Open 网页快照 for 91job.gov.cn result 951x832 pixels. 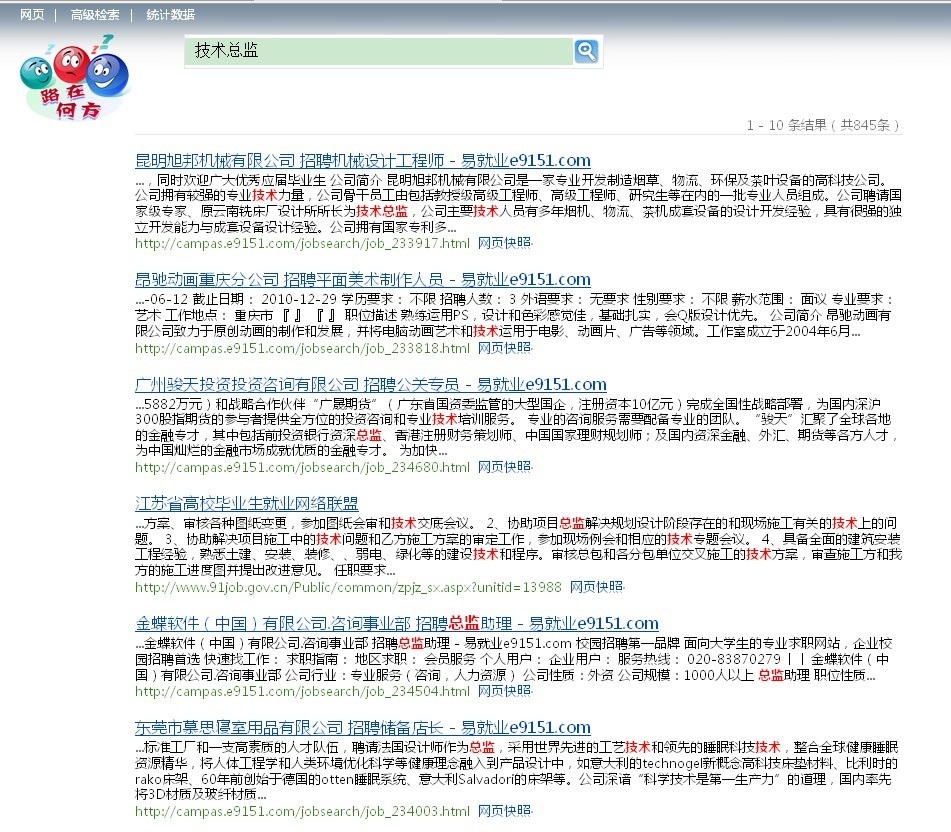coord(597,587)
